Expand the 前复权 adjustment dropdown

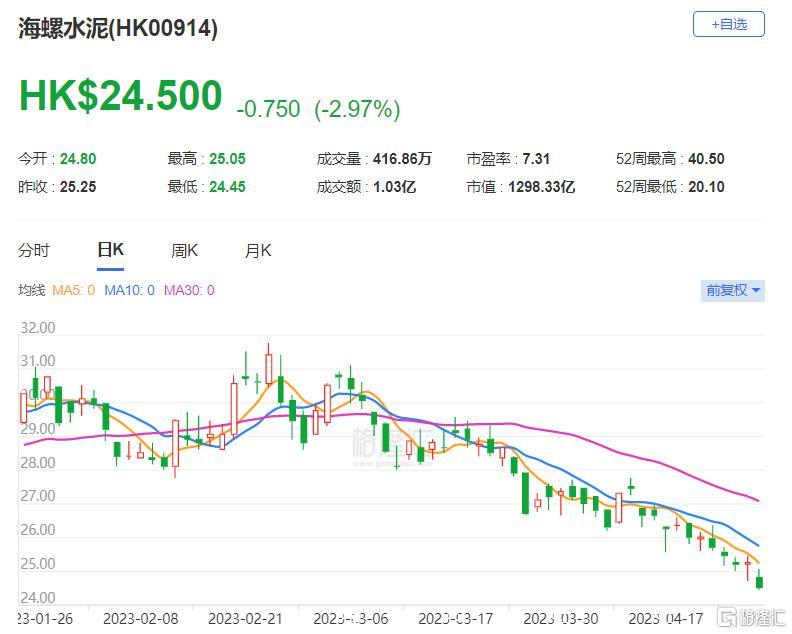[x=732, y=290]
